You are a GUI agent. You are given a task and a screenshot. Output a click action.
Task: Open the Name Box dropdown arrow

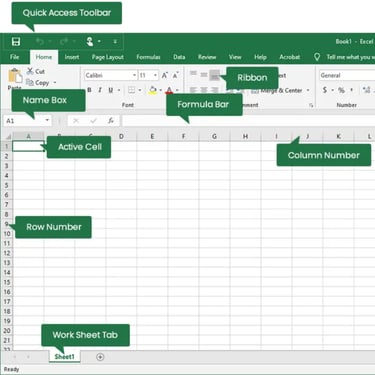point(47,120)
